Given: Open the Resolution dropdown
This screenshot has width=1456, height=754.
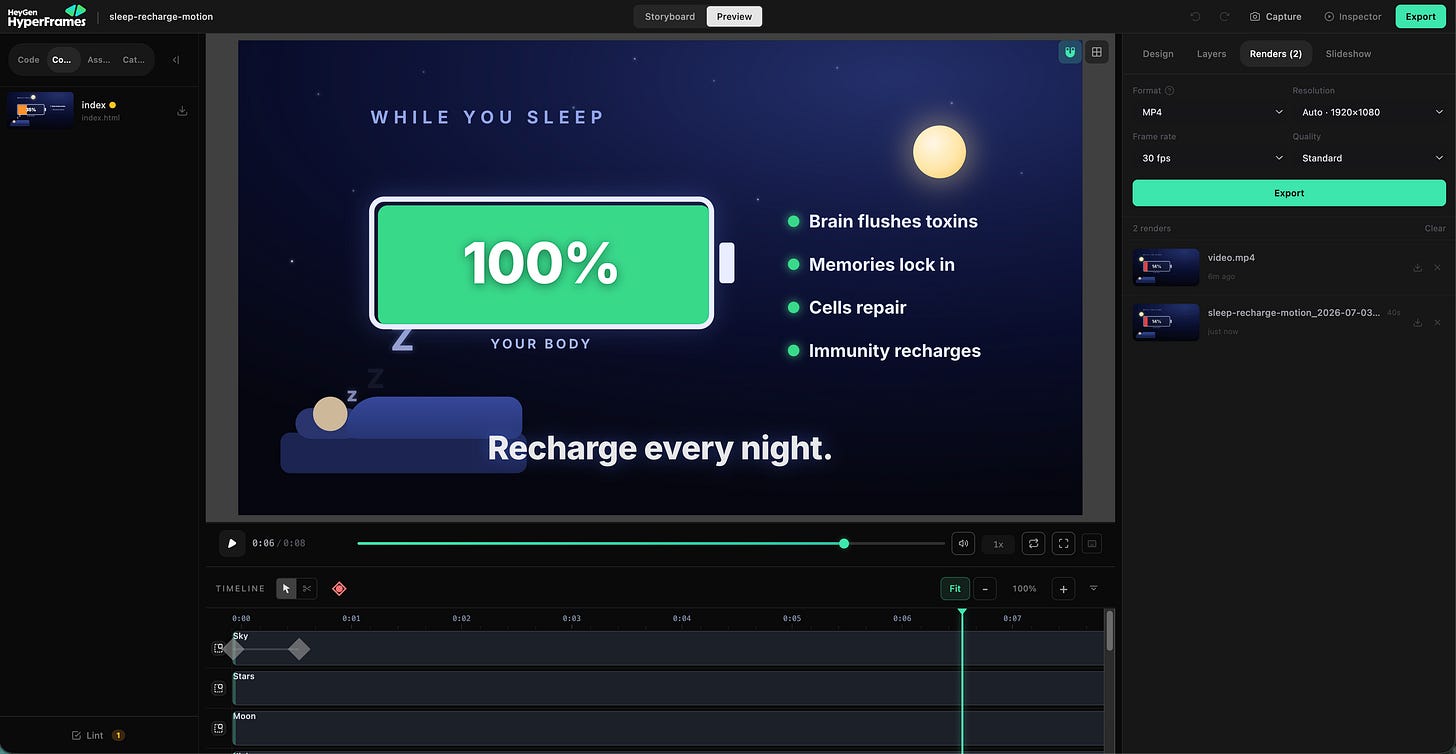Looking at the screenshot, I should pyautogui.click(x=1369, y=112).
